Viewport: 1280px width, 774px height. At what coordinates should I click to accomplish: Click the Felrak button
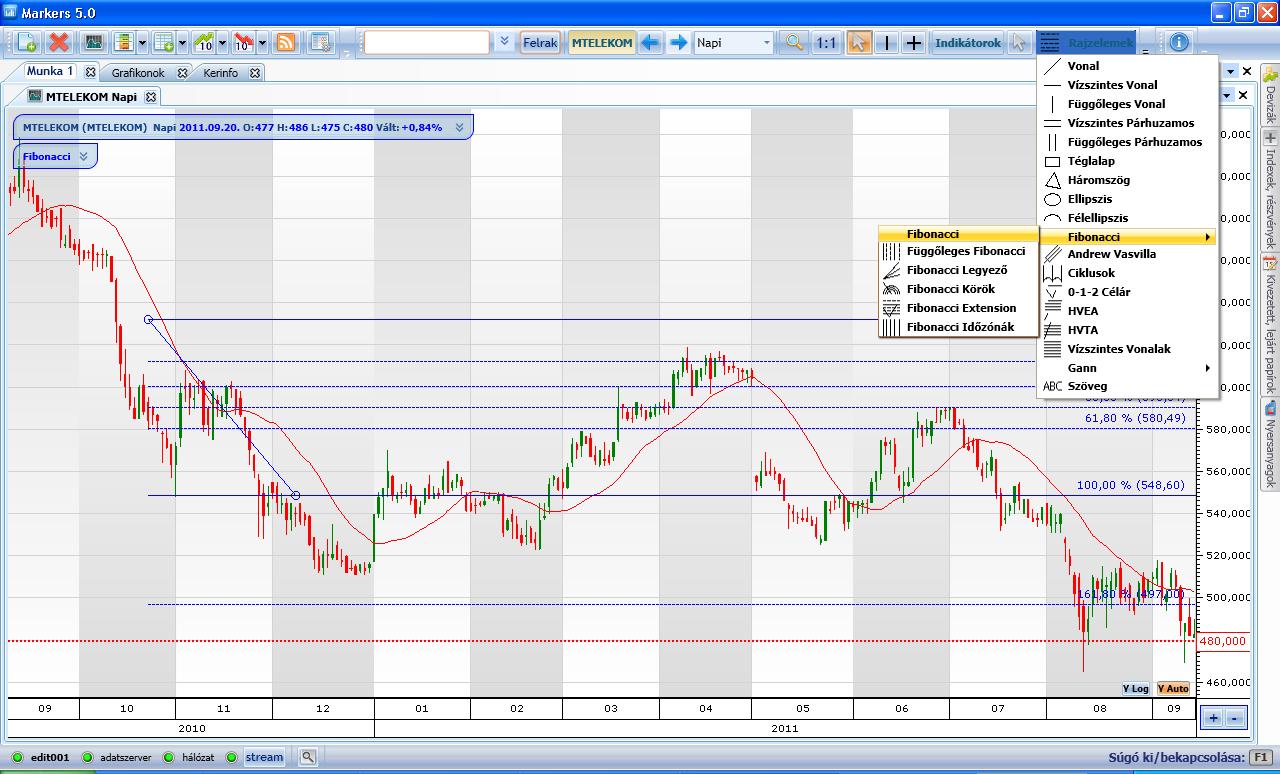[540, 43]
